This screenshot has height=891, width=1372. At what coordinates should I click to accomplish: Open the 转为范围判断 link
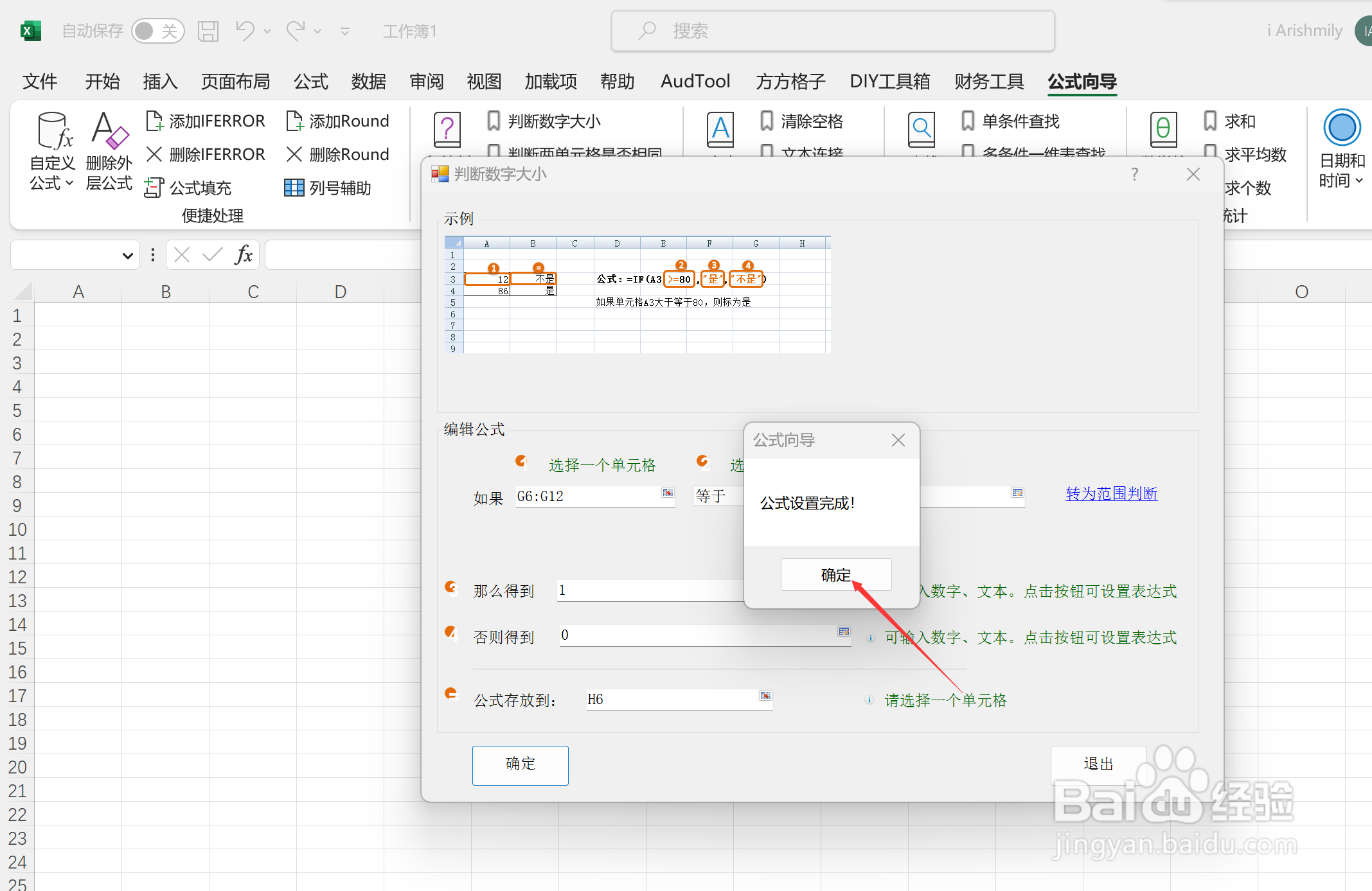tap(1110, 494)
